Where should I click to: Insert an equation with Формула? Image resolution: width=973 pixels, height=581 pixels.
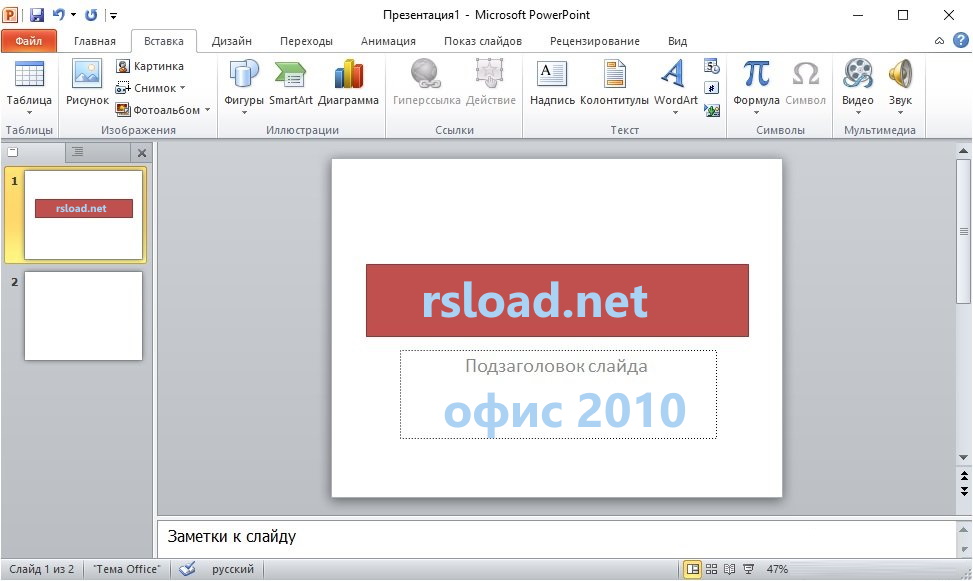pos(756,83)
